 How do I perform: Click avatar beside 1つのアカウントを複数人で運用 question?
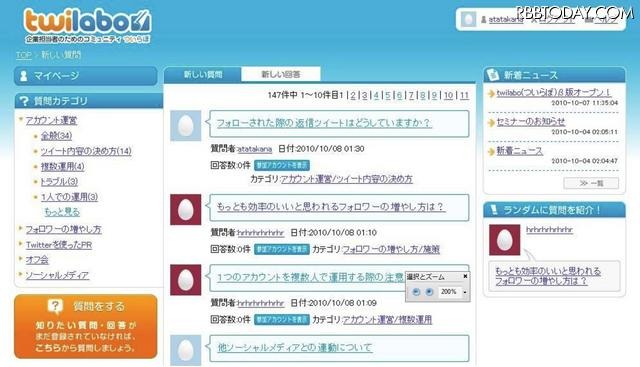[x=186, y=280]
